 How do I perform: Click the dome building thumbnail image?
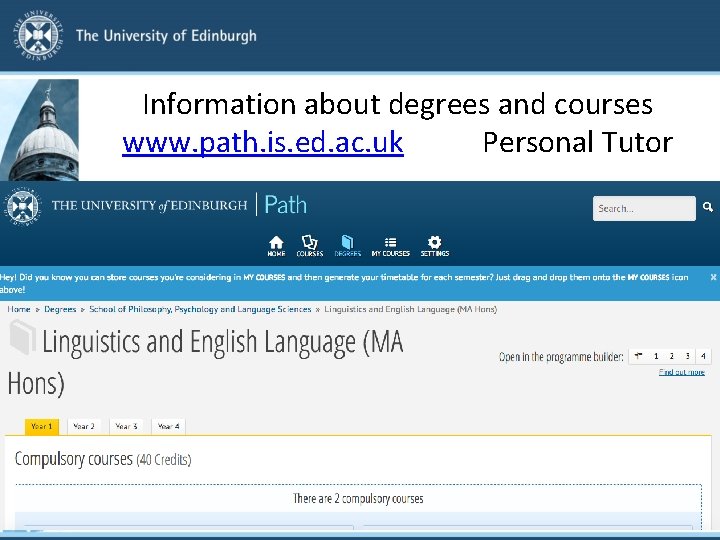(39, 130)
